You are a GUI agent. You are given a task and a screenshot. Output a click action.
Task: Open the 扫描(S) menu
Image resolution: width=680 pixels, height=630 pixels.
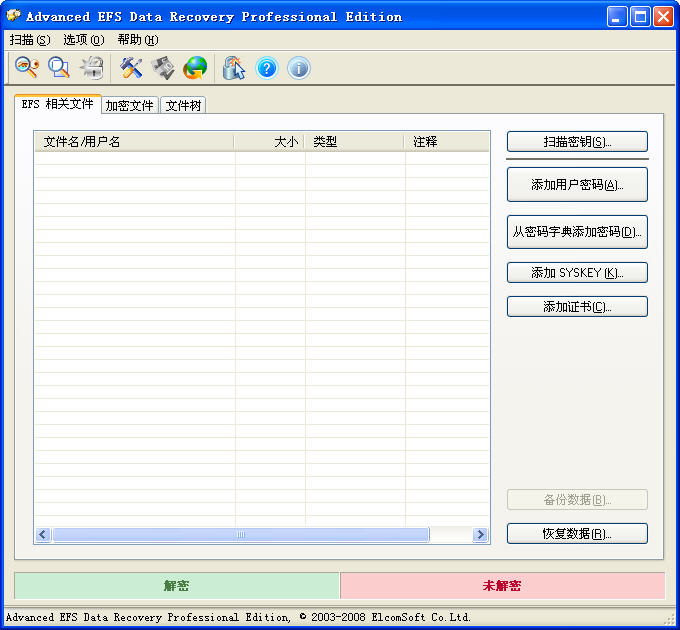[x=29, y=40]
